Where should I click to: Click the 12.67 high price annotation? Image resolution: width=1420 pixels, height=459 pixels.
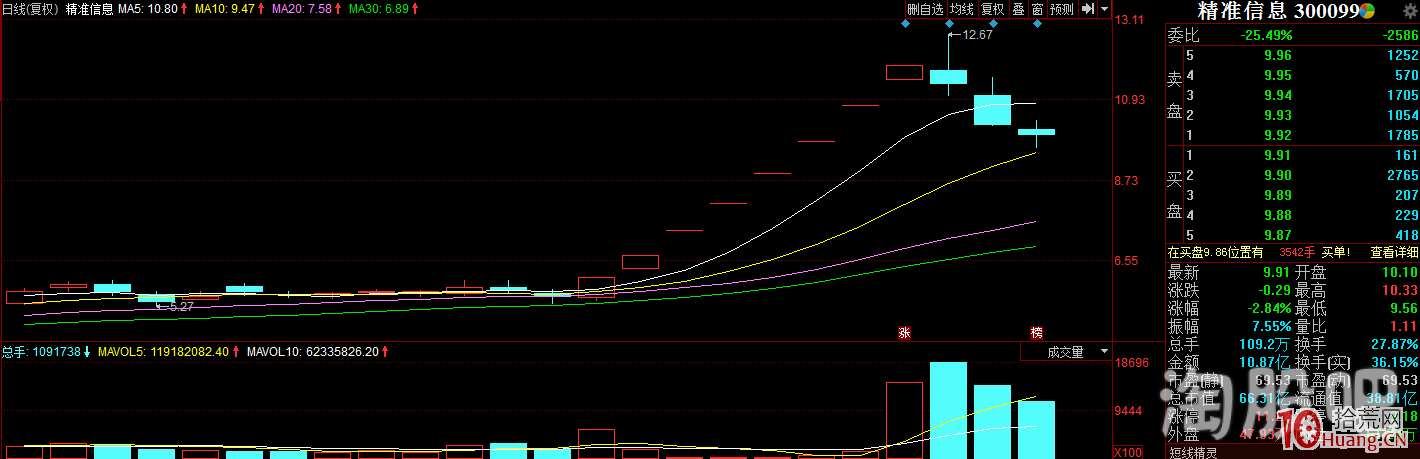[x=977, y=35]
